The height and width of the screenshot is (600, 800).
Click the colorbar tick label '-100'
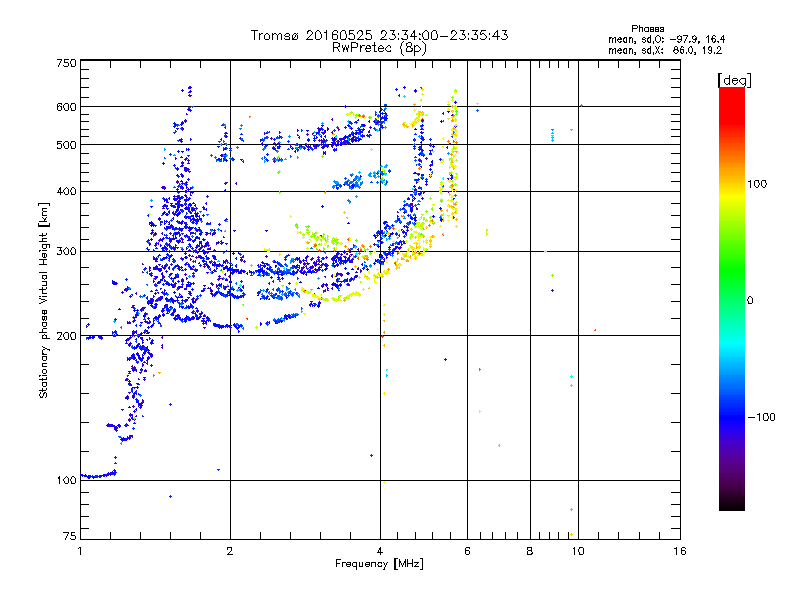click(761, 417)
